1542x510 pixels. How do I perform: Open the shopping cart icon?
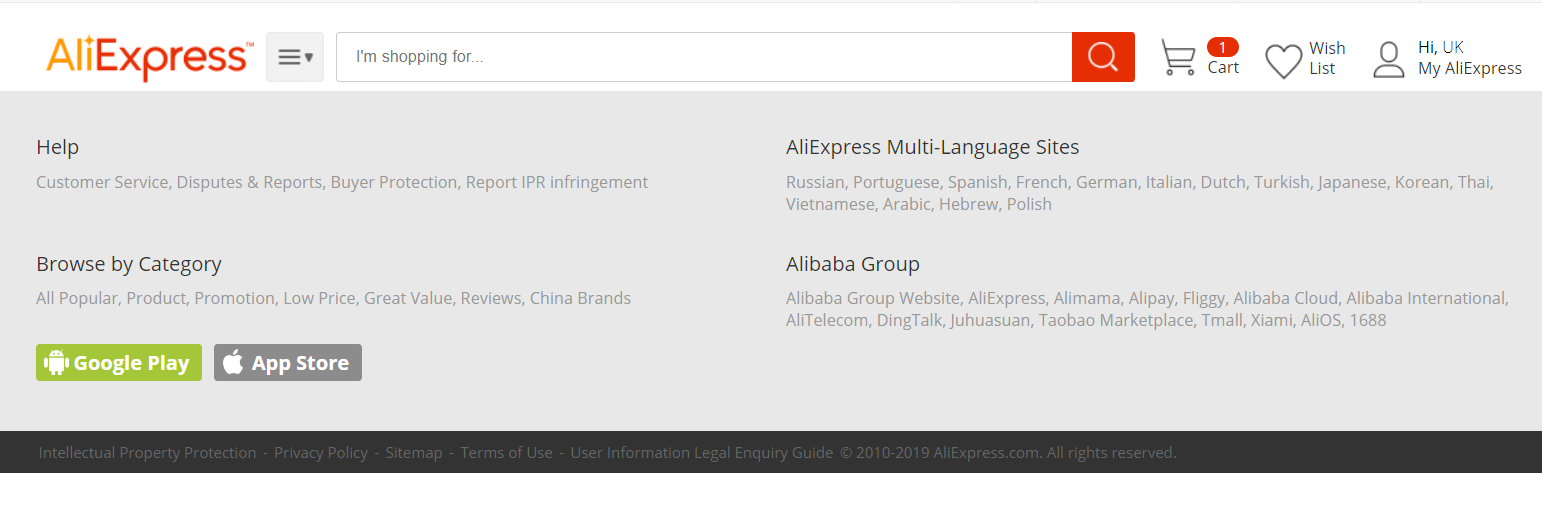pos(1178,58)
